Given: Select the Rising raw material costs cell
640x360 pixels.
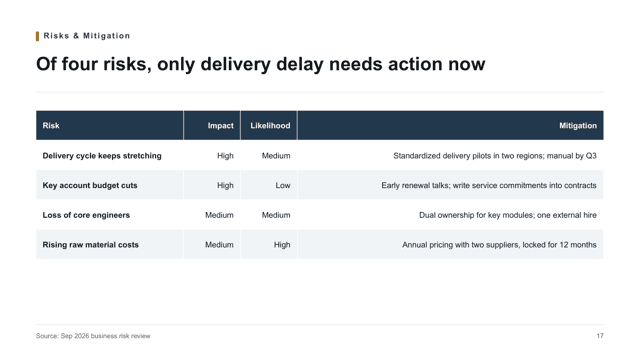Looking at the screenshot, I should [91, 245].
